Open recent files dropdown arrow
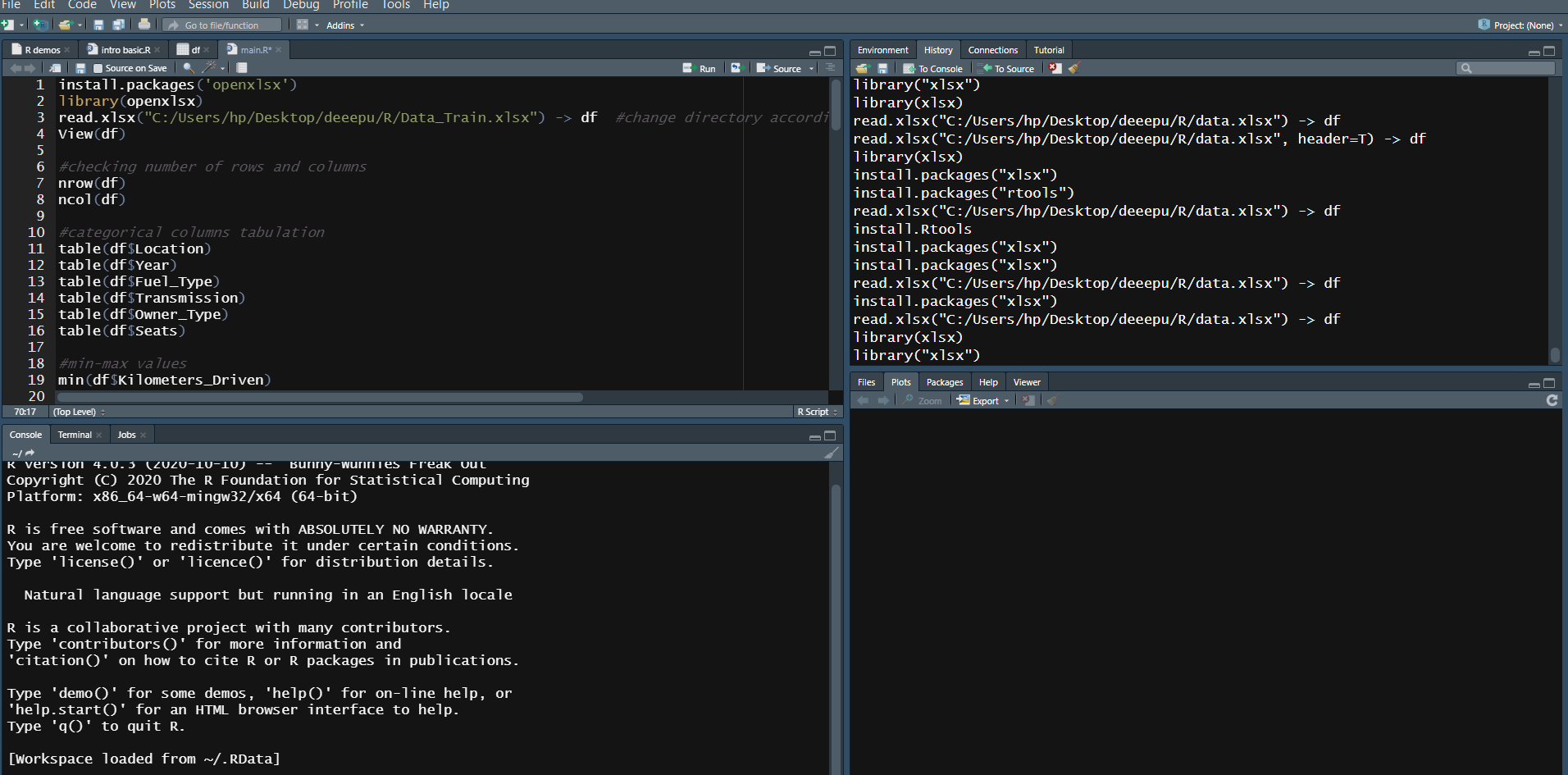1568x775 pixels. coord(80,25)
